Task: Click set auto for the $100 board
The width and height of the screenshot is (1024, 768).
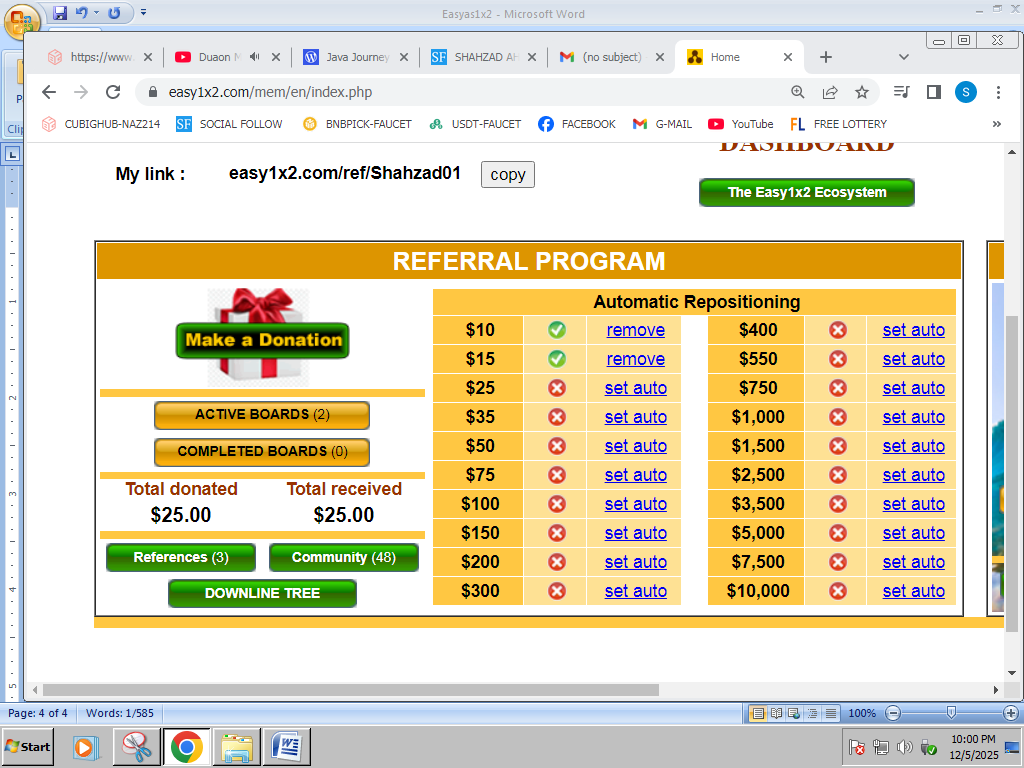Action: pos(635,504)
